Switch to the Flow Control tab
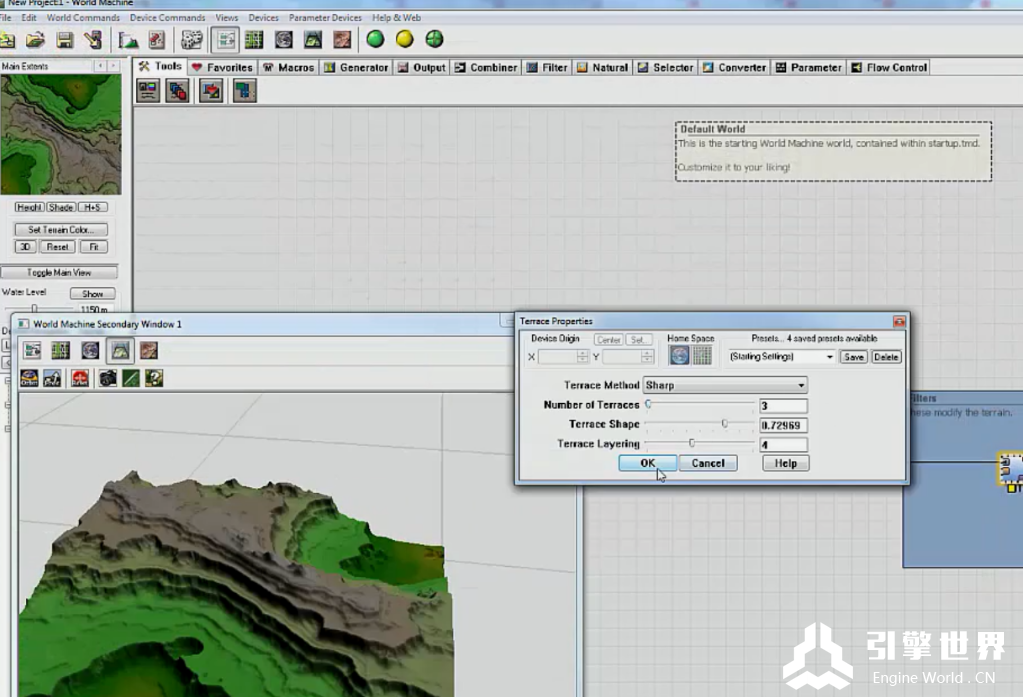The height and width of the screenshot is (697, 1023). tap(889, 67)
